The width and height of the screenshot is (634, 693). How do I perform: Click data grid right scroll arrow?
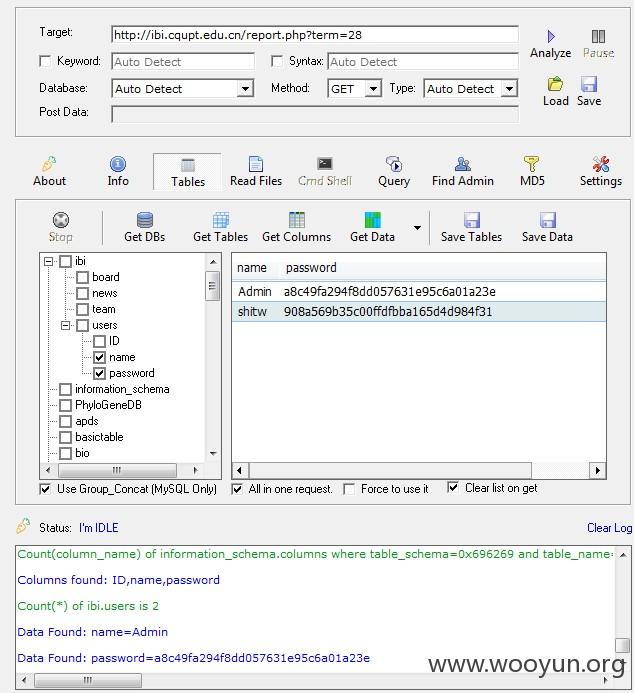(x=597, y=470)
